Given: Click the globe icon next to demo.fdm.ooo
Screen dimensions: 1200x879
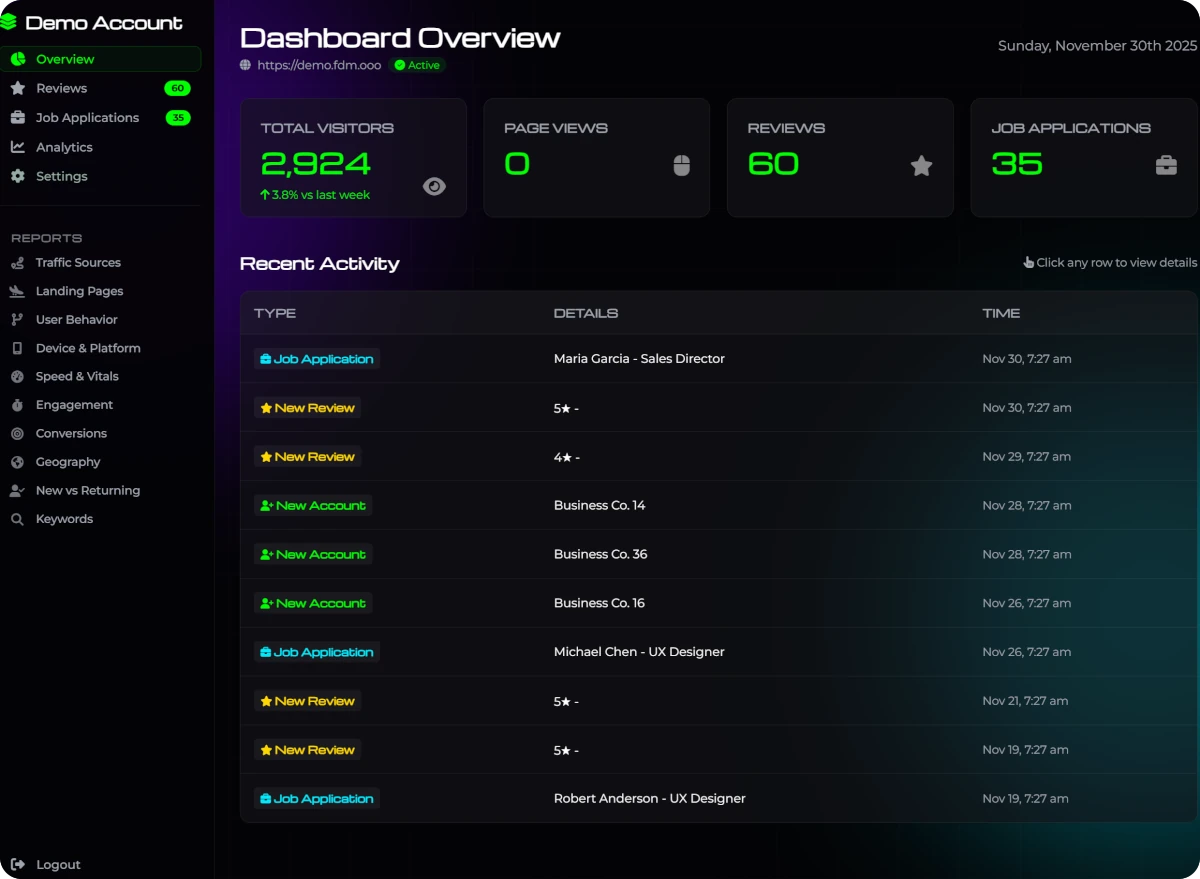Looking at the screenshot, I should (x=244, y=65).
